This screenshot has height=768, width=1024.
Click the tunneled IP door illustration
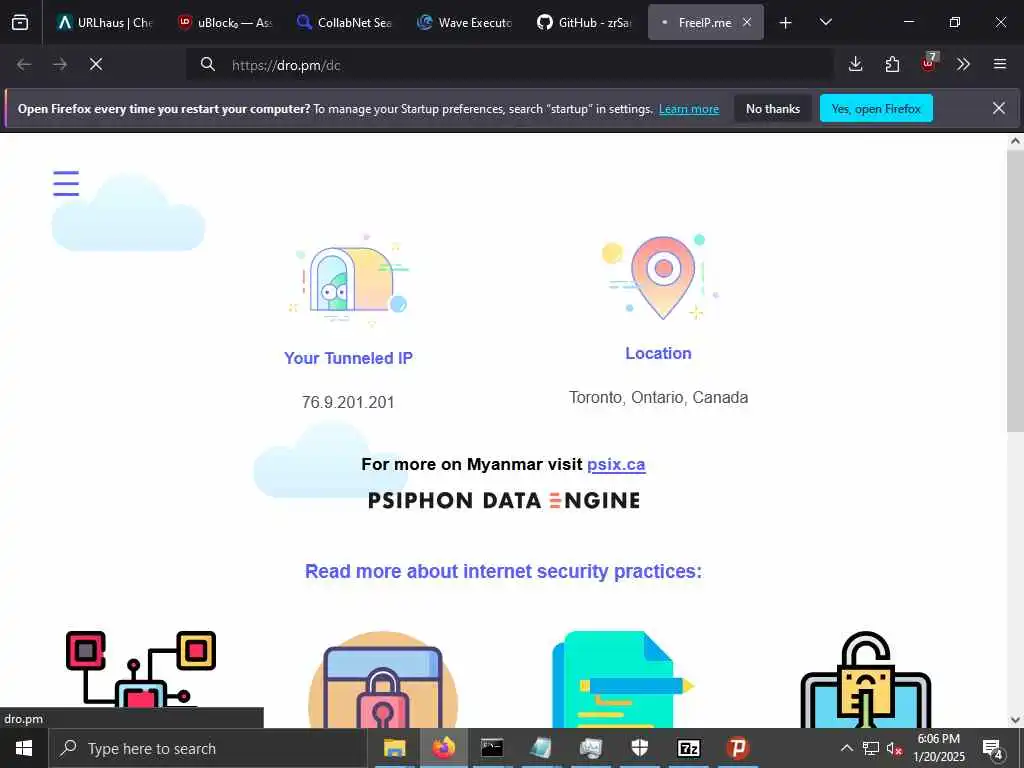349,280
